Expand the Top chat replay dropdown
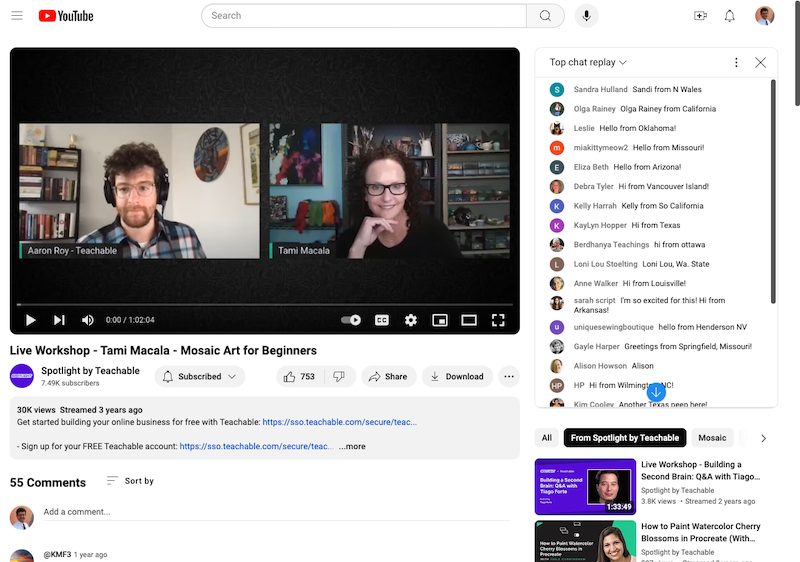 pos(588,62)
